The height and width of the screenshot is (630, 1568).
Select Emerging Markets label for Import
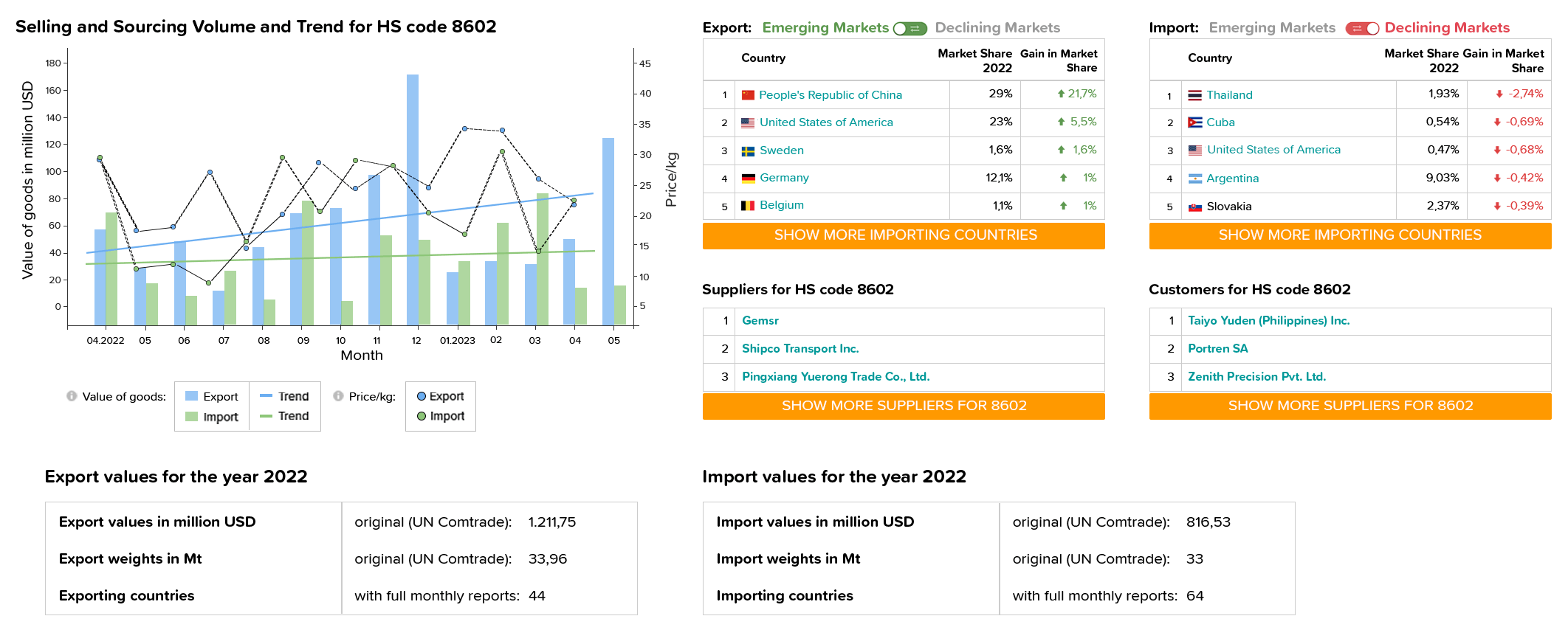(1272, 28)
